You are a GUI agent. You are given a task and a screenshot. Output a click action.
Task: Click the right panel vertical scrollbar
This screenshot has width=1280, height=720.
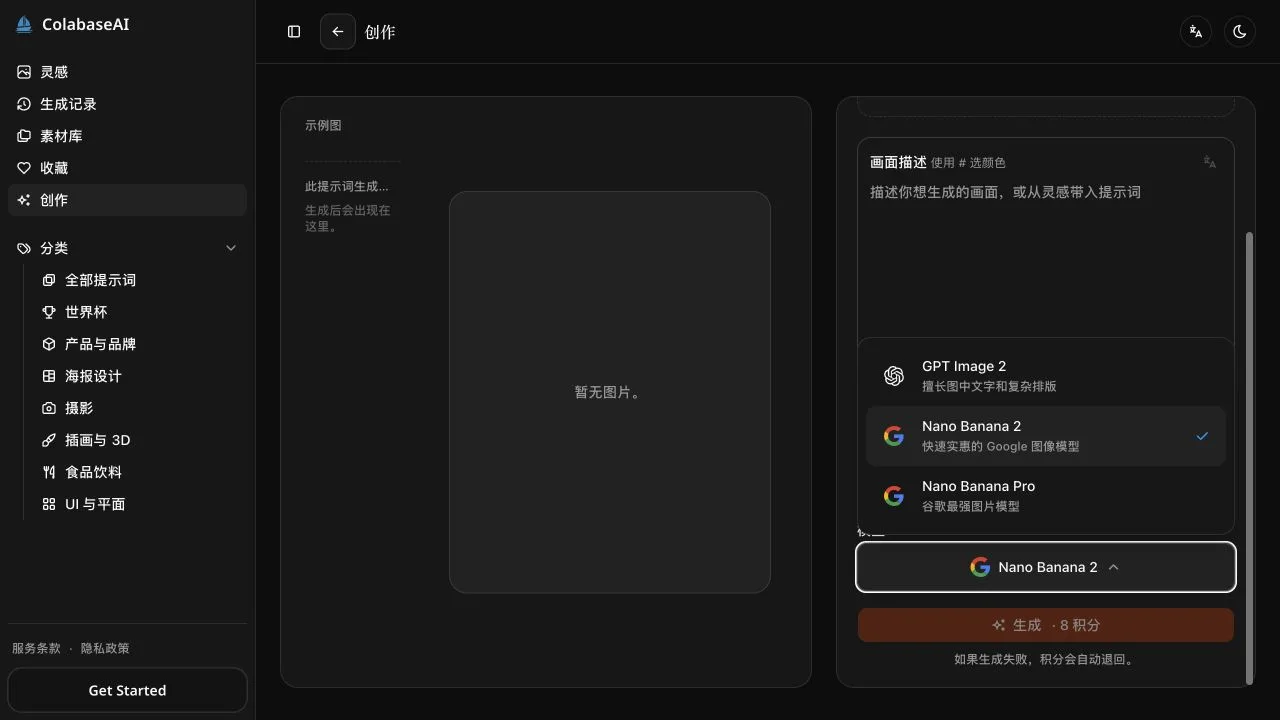[x=1249, y=458]
